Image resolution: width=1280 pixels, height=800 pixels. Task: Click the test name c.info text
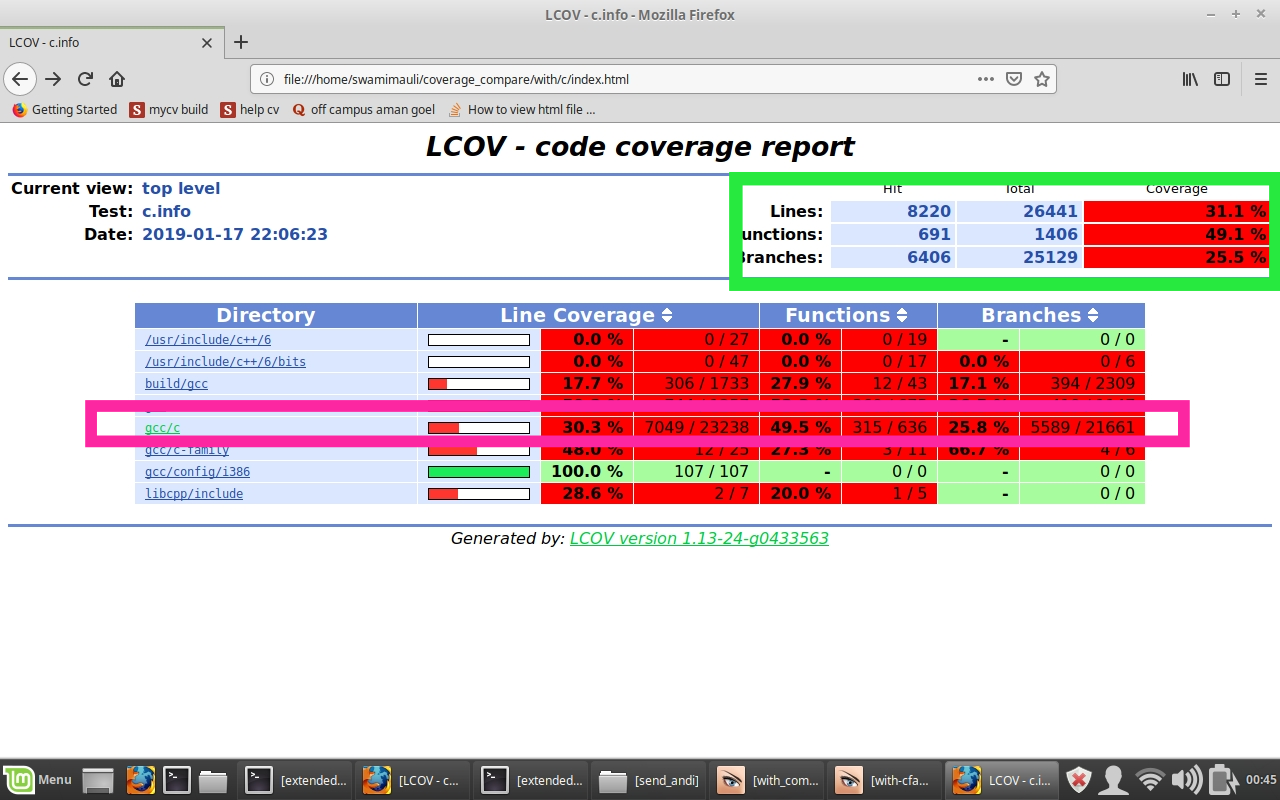pyautogui.click(x=166, y=211)
